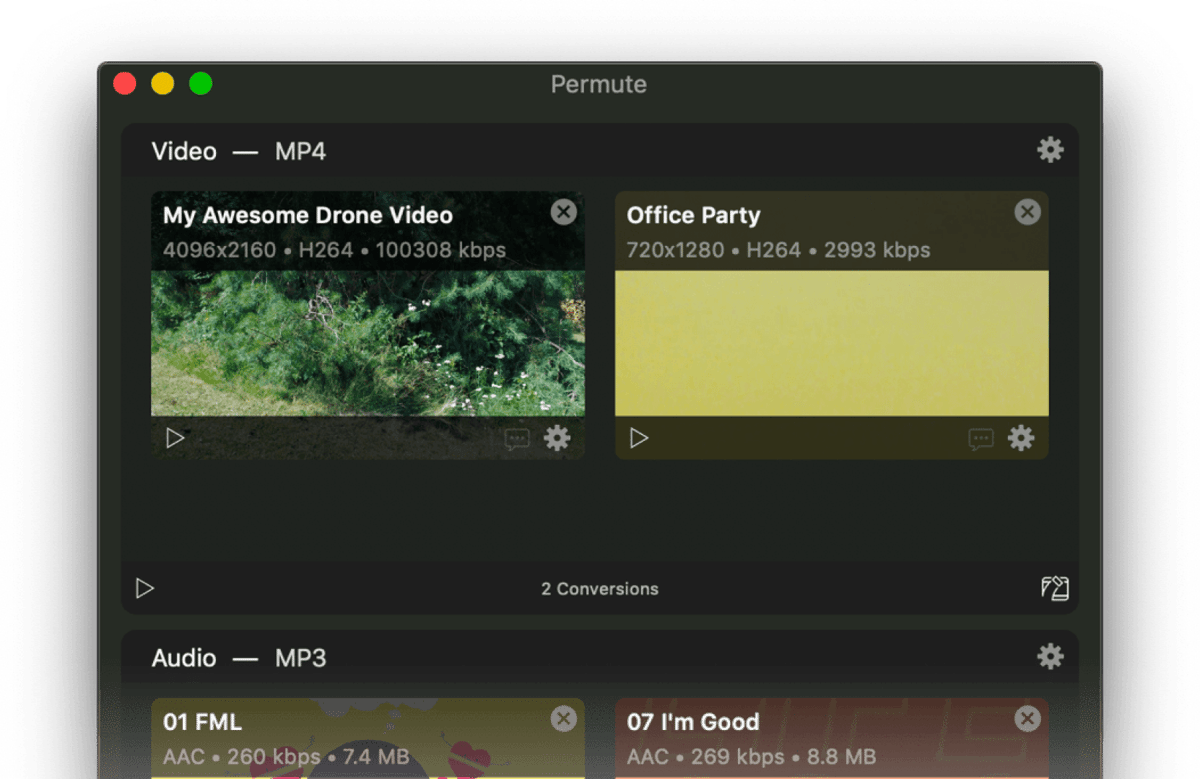This screenshot has width=1200, height=779.
Task: Remove 07 I'm Good from the Audio queue
Action: coord(1027,719)
